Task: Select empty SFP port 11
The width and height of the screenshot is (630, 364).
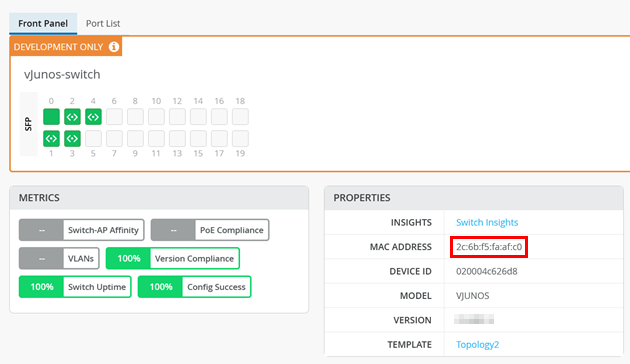Action: [x=156, y=139]
